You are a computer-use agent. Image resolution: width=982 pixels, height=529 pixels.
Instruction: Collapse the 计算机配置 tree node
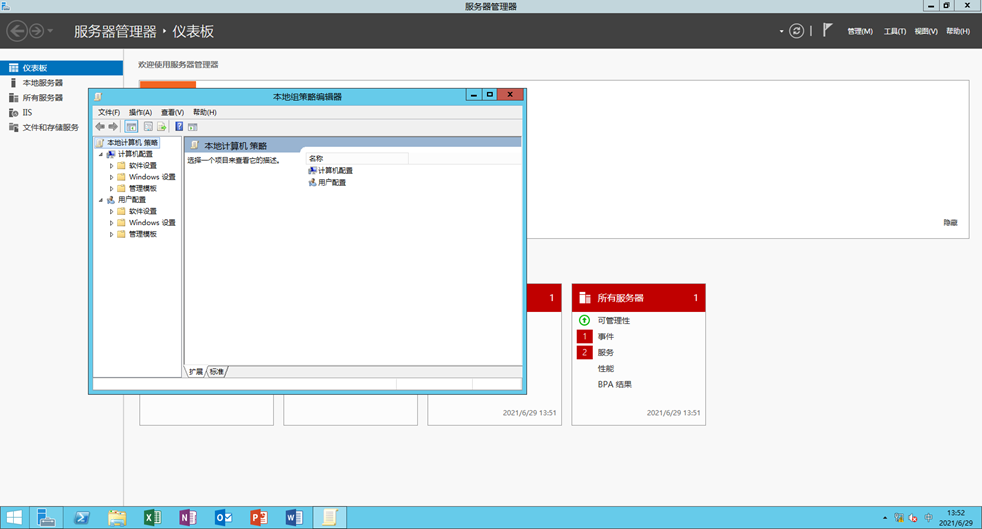point(101,154)
